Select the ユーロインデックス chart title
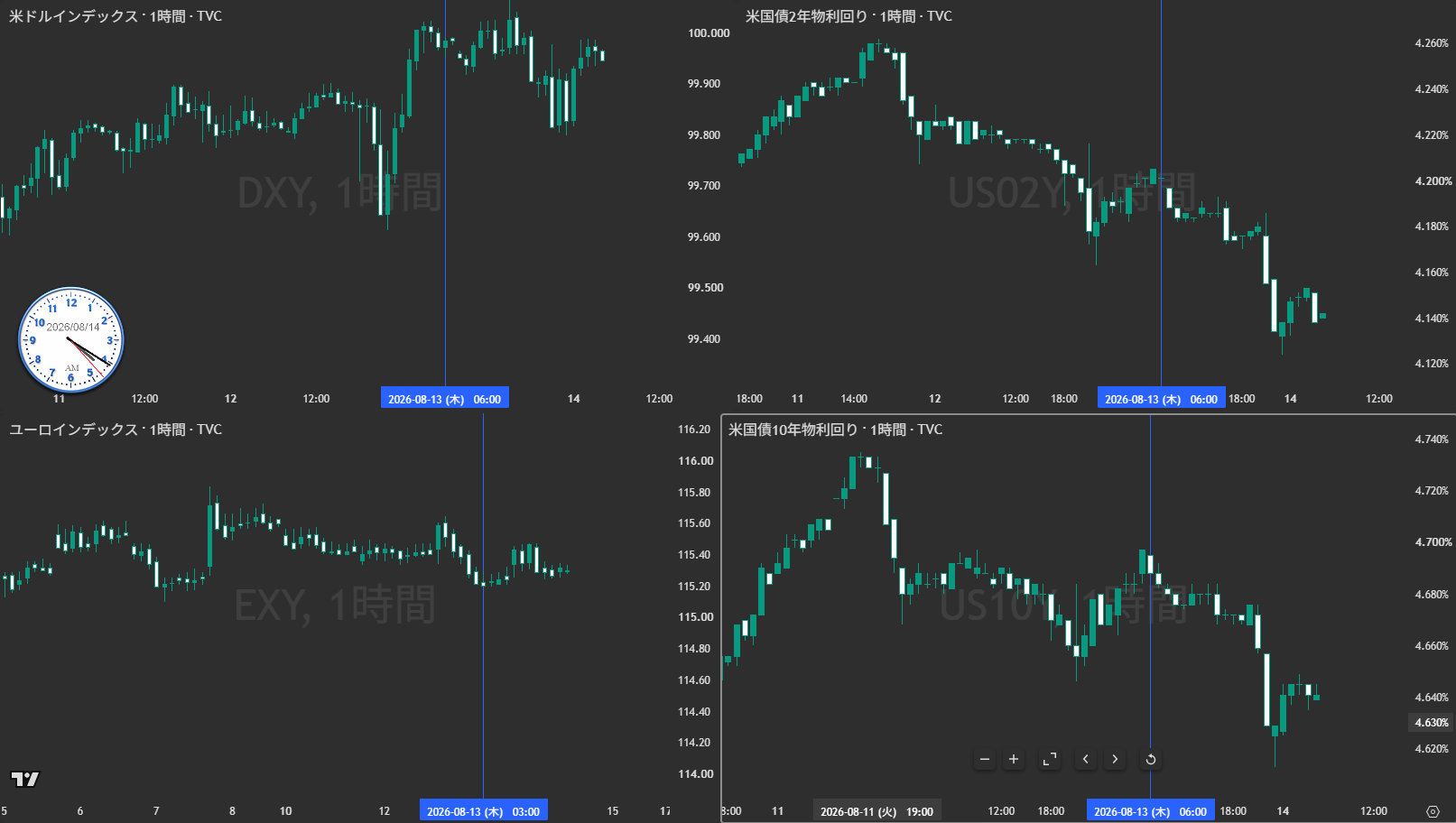 point(116,430)
